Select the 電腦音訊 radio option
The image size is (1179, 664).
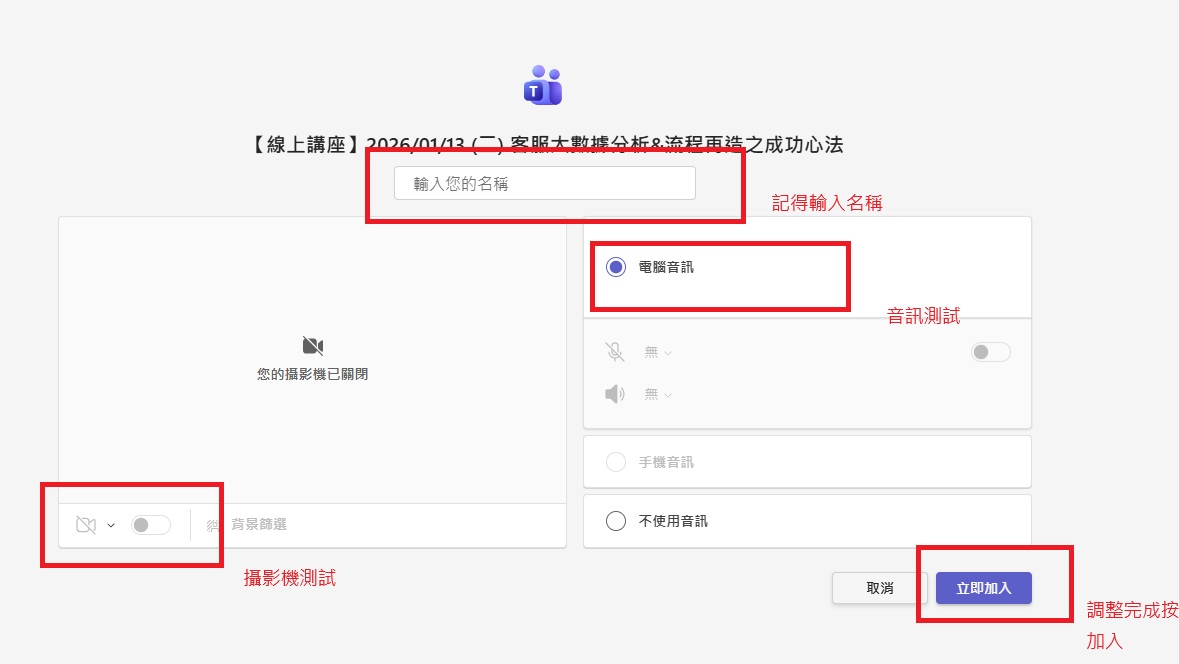pyautogui.click(x=616, y=267)
